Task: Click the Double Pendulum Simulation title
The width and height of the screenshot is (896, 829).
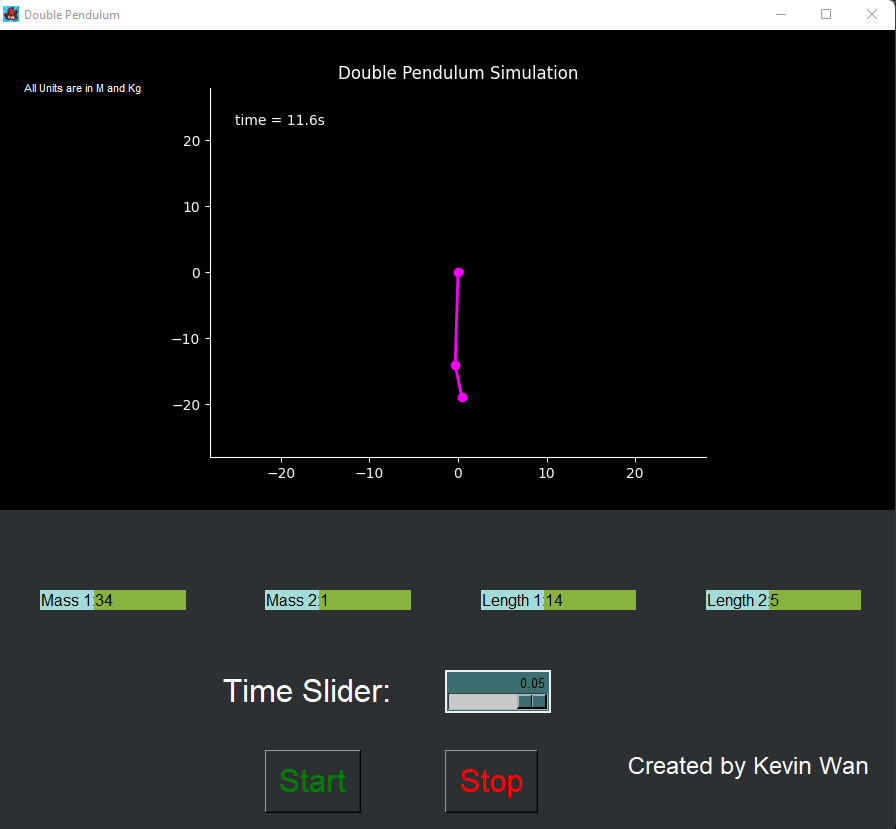Action: 457,72
